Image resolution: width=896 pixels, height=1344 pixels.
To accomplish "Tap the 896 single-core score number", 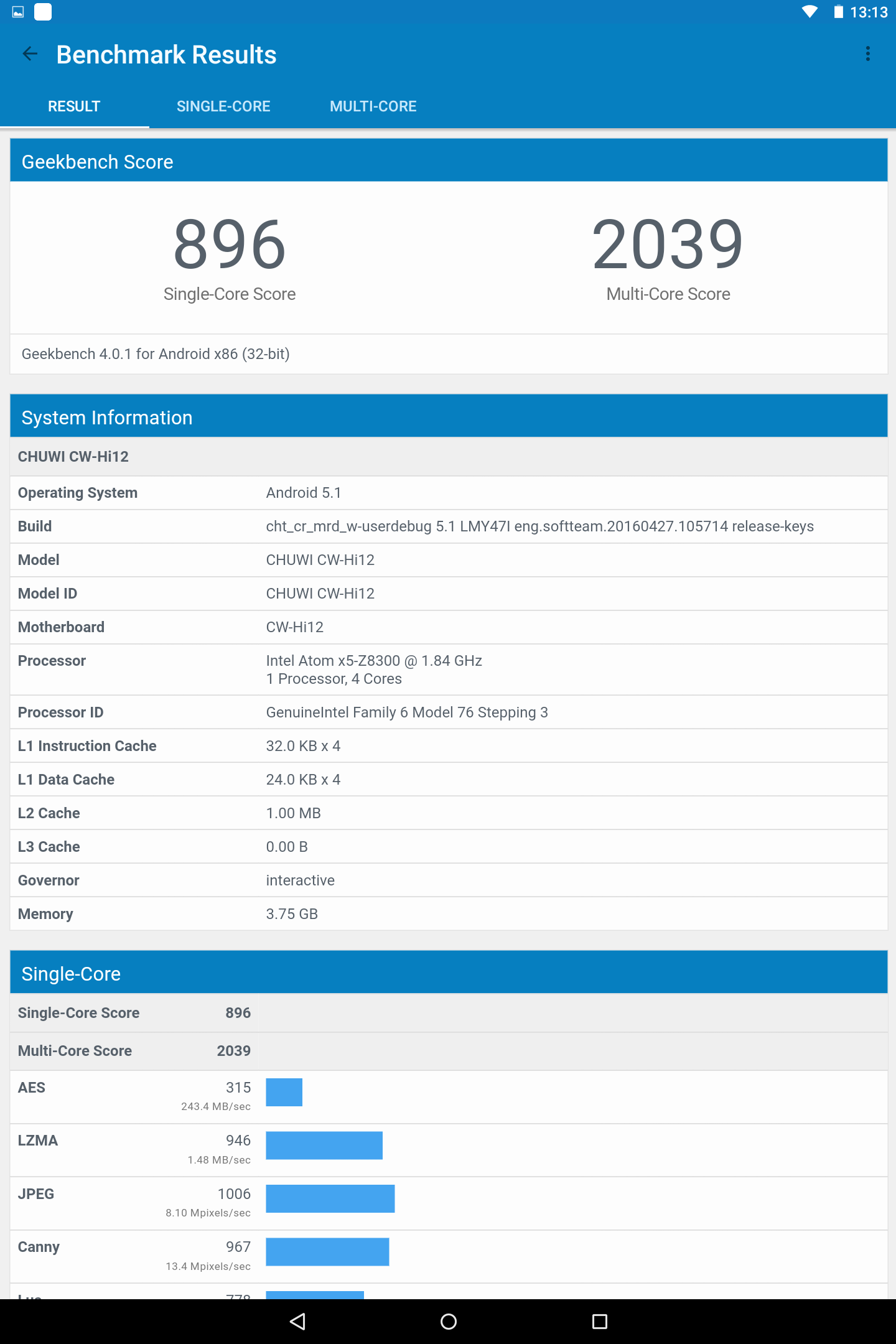I will pyautogui.click(x=230, y=245).
